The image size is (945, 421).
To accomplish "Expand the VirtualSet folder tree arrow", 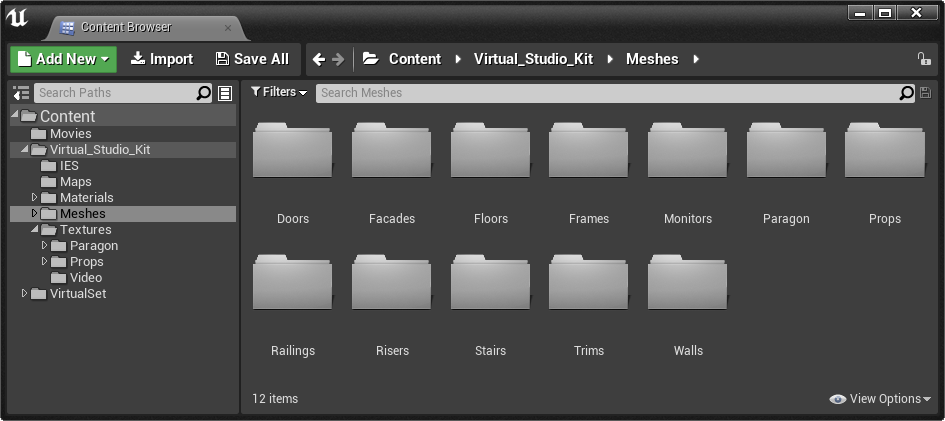I will (x=24, y=293).
